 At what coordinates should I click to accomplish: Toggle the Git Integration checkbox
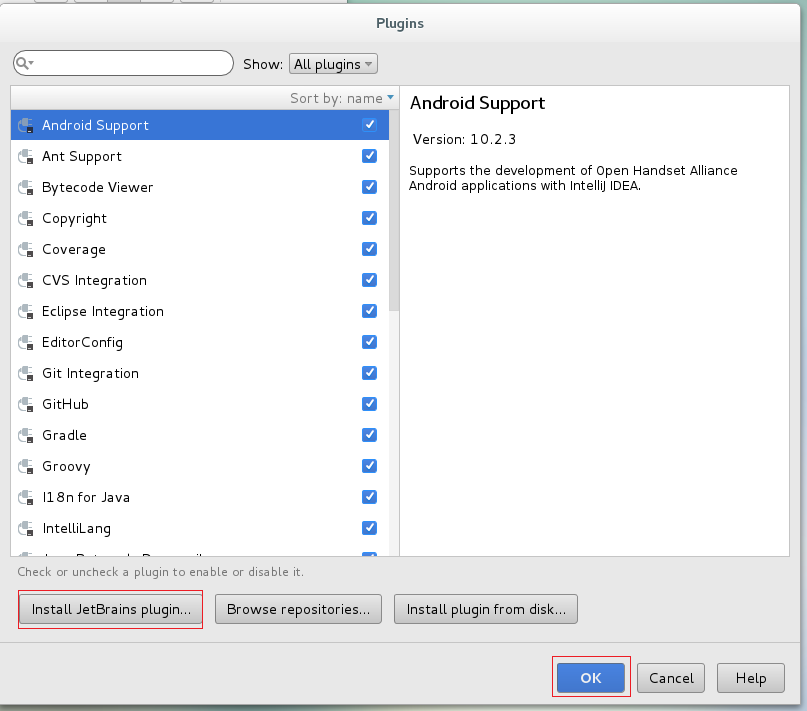point(369,373)
